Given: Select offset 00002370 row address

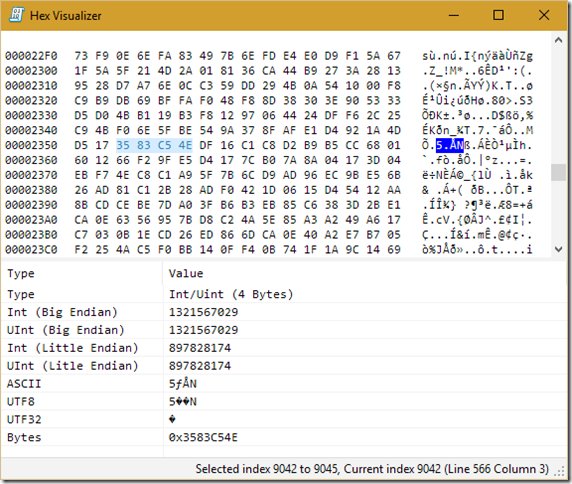Looking at the screenshot, I should pyautogui.click(x=31, y=175).
